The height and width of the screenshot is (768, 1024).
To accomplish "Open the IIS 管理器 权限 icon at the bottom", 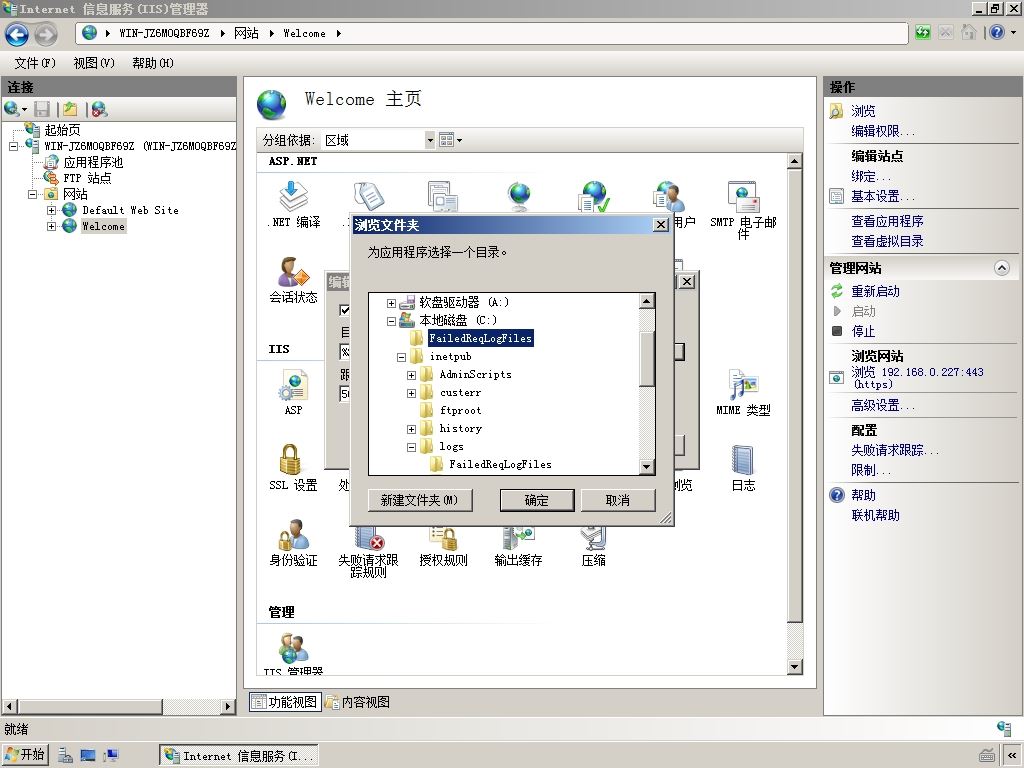I will tap(293, 654).
